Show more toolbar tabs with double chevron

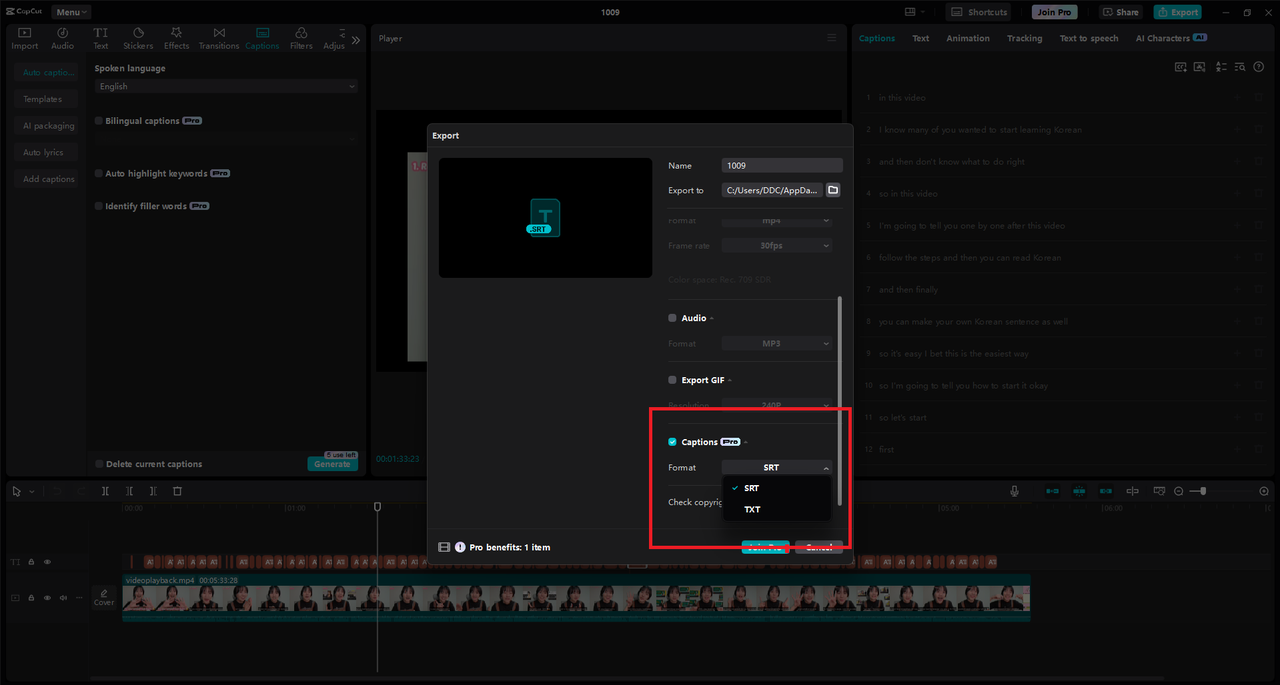pos(355,40)
